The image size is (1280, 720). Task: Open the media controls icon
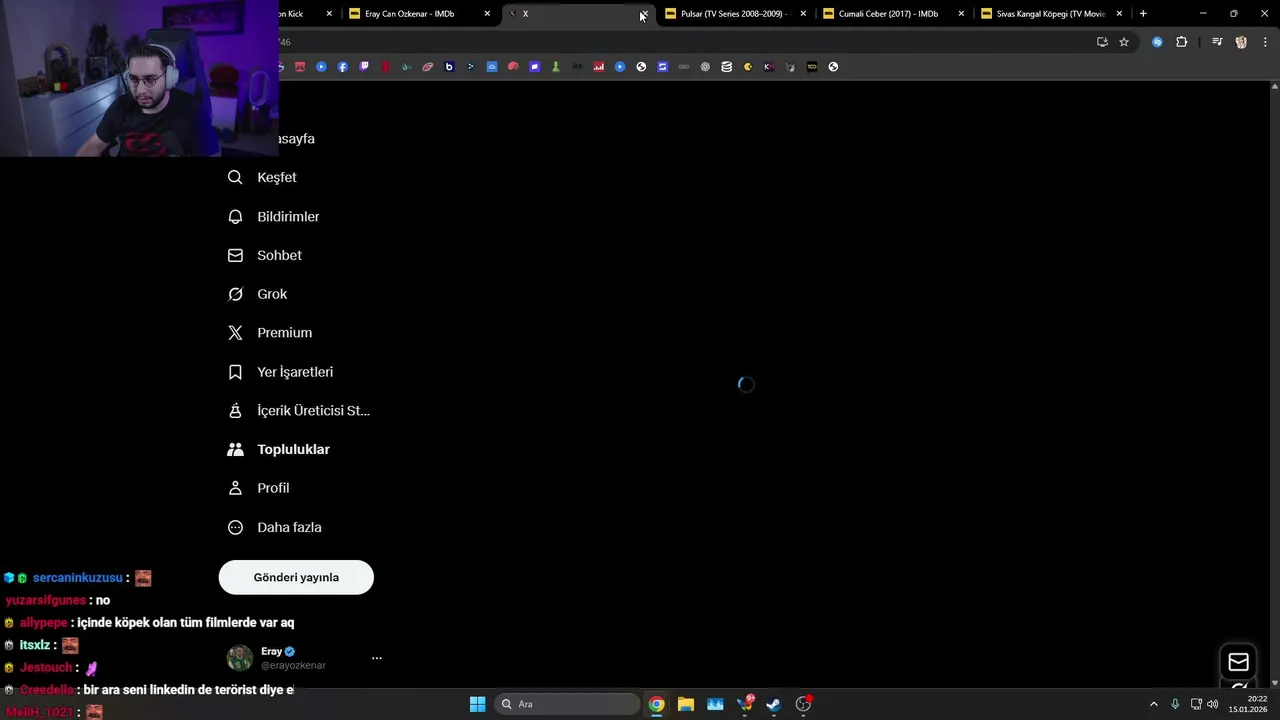pos(1217,42)
